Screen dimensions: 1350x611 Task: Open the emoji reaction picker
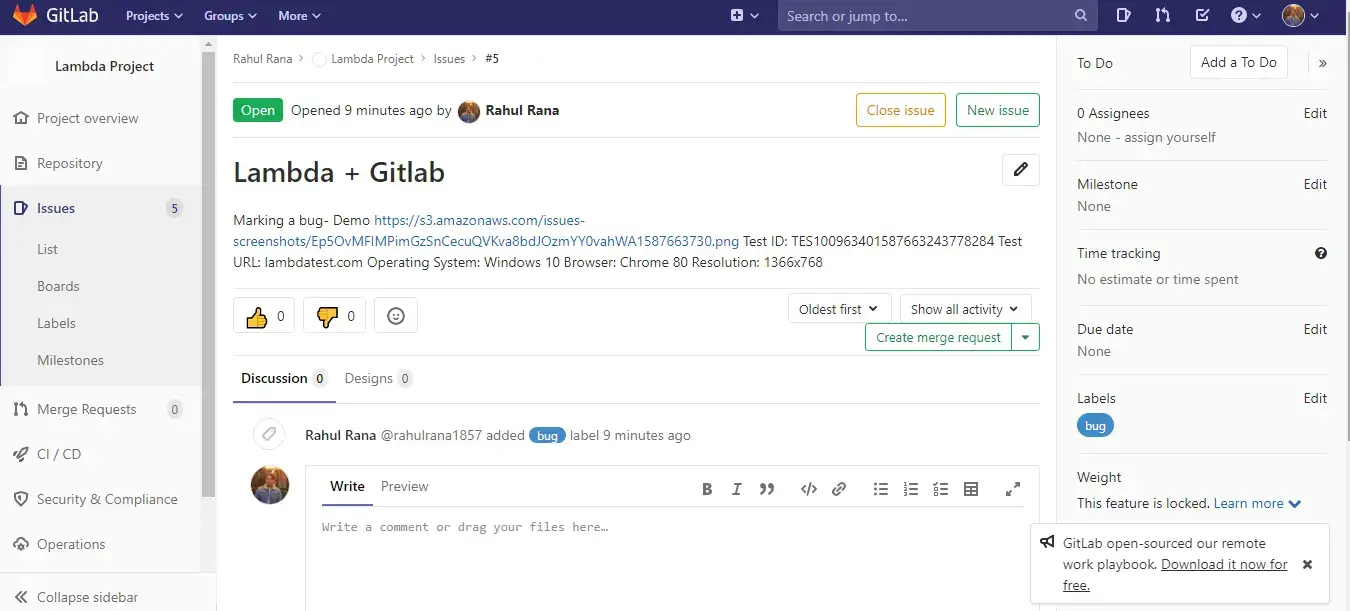[x=396, y=315]
